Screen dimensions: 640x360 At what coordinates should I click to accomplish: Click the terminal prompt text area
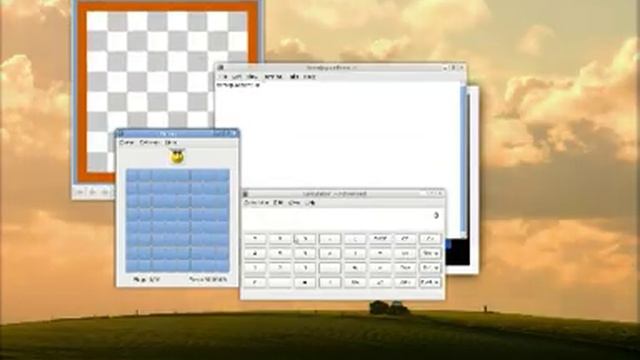coord(238,85)
